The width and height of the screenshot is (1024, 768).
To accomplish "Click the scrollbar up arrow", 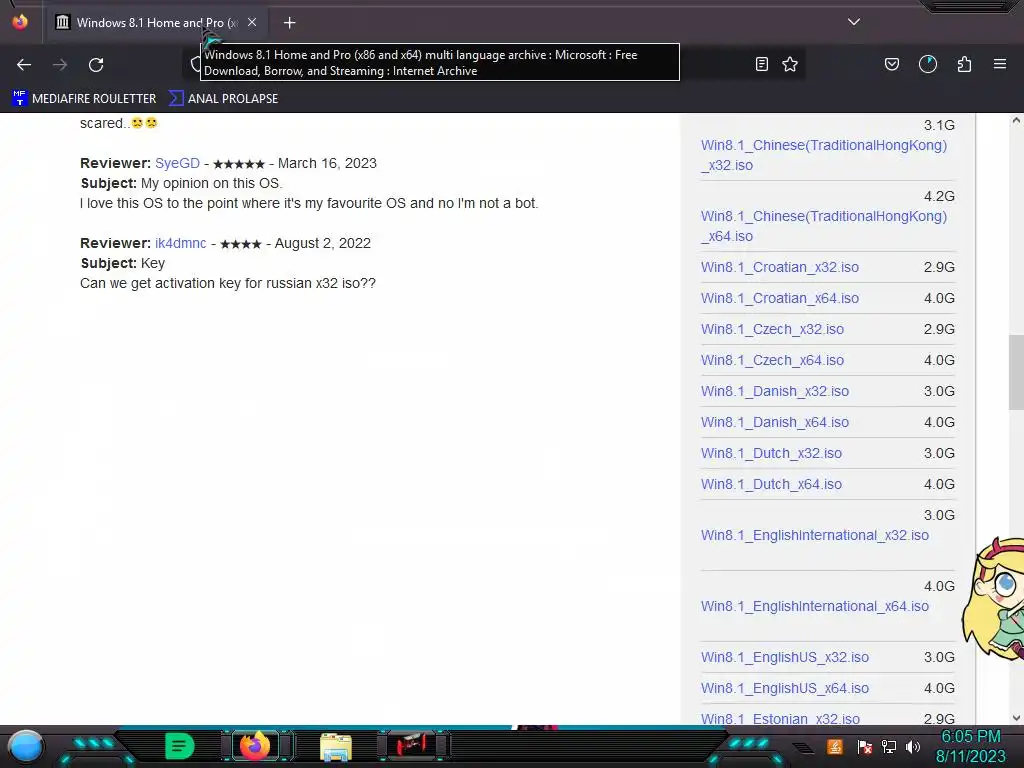I will [1016, 120].
